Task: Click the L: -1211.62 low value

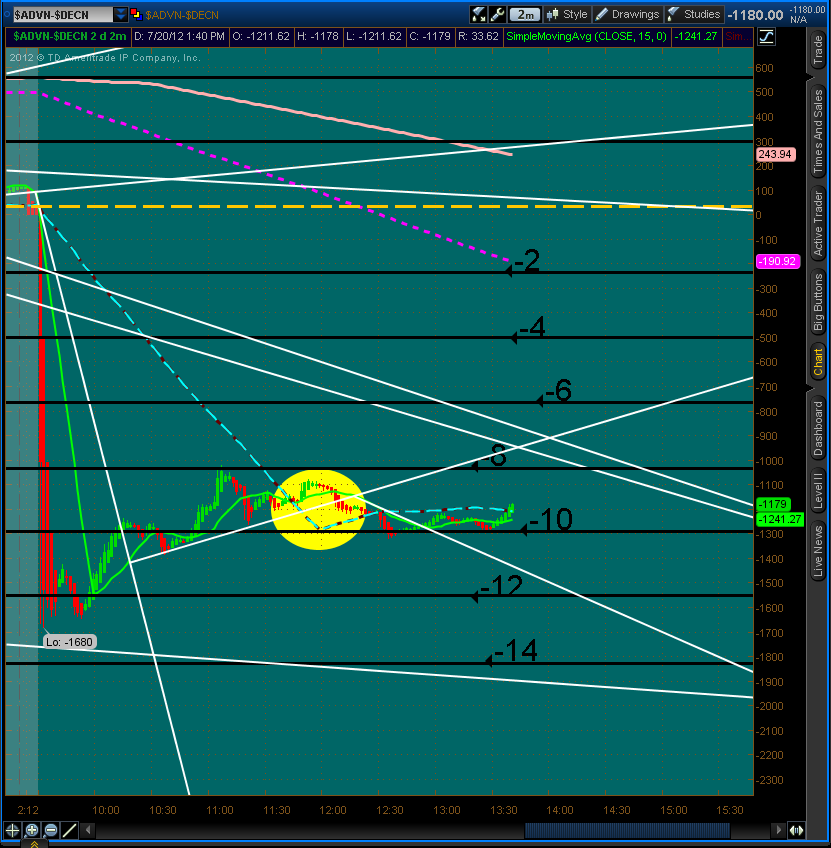Action: (374, 37)
